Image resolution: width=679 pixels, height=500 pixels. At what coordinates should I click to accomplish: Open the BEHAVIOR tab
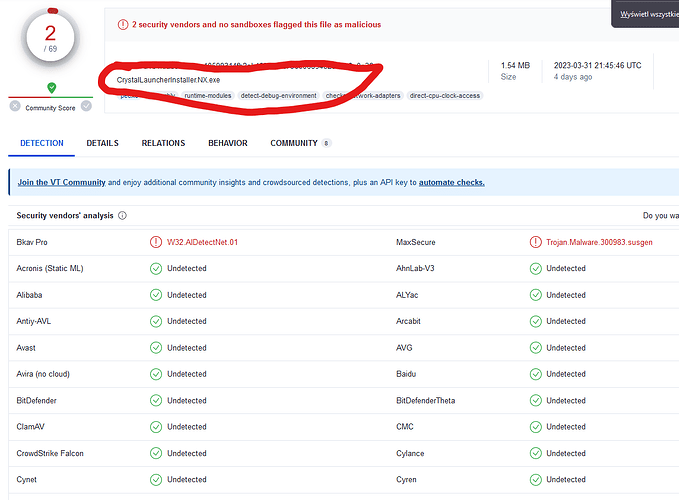pyautogui.click(x=228, y=143)
